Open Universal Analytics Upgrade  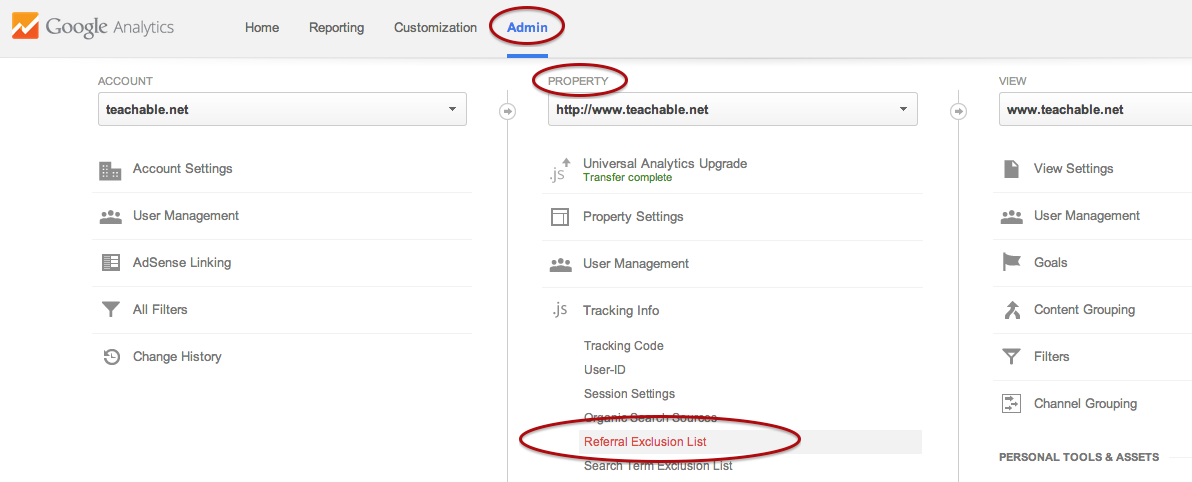coord(665,163)
